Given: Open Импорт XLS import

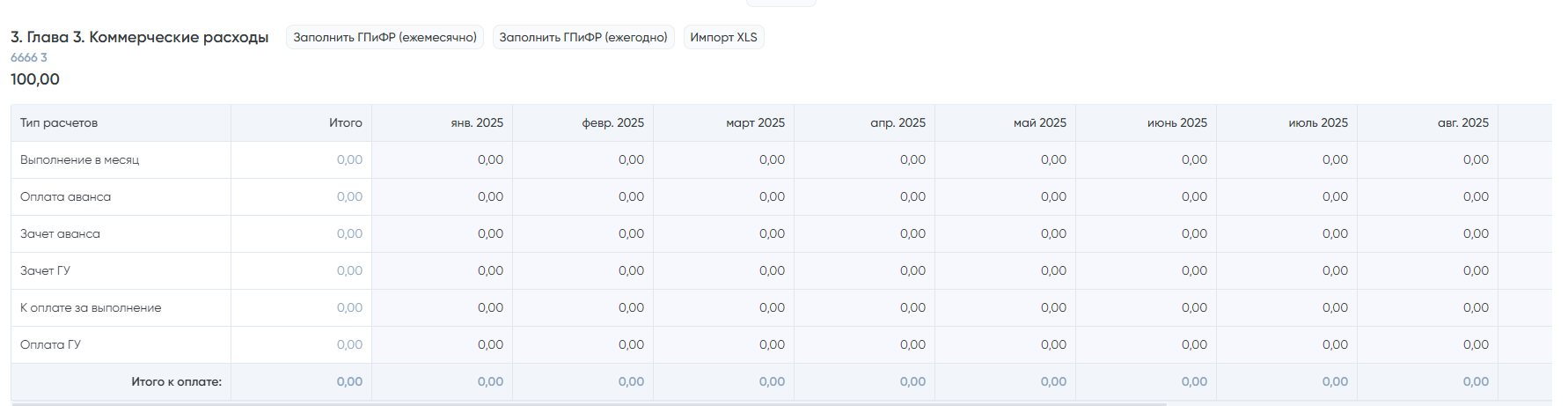Looking at the screenshot, I should coord(723,37).
